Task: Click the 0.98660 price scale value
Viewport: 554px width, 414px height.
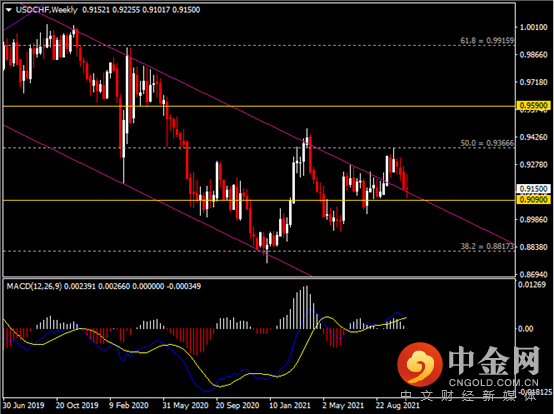Action: 534,55
